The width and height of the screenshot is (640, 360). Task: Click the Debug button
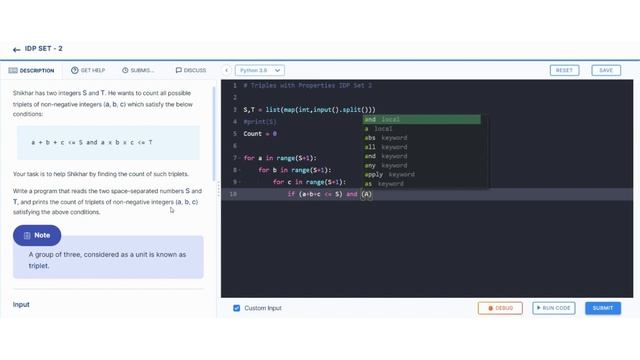click(500, 308)
